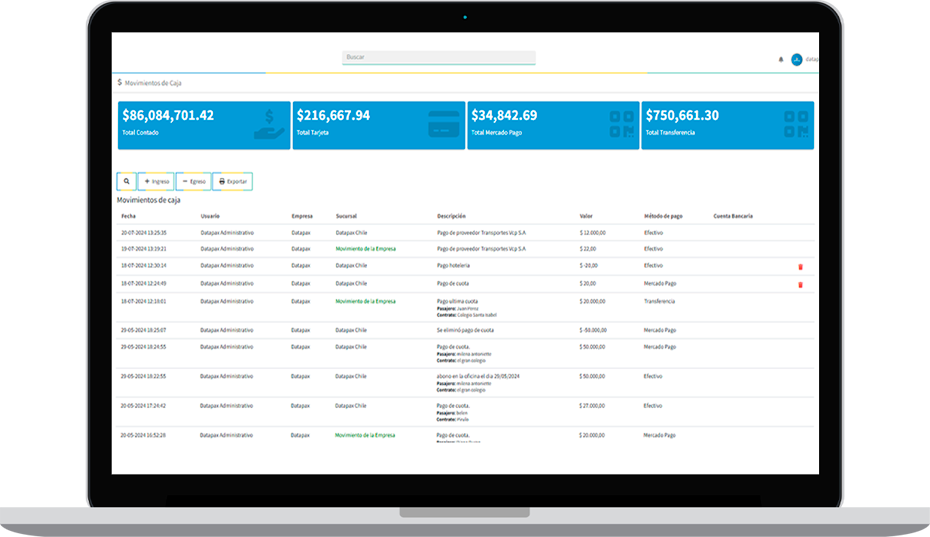Export the movements with Exportar button
The image size is (930, 537).
tap(232, 182)
